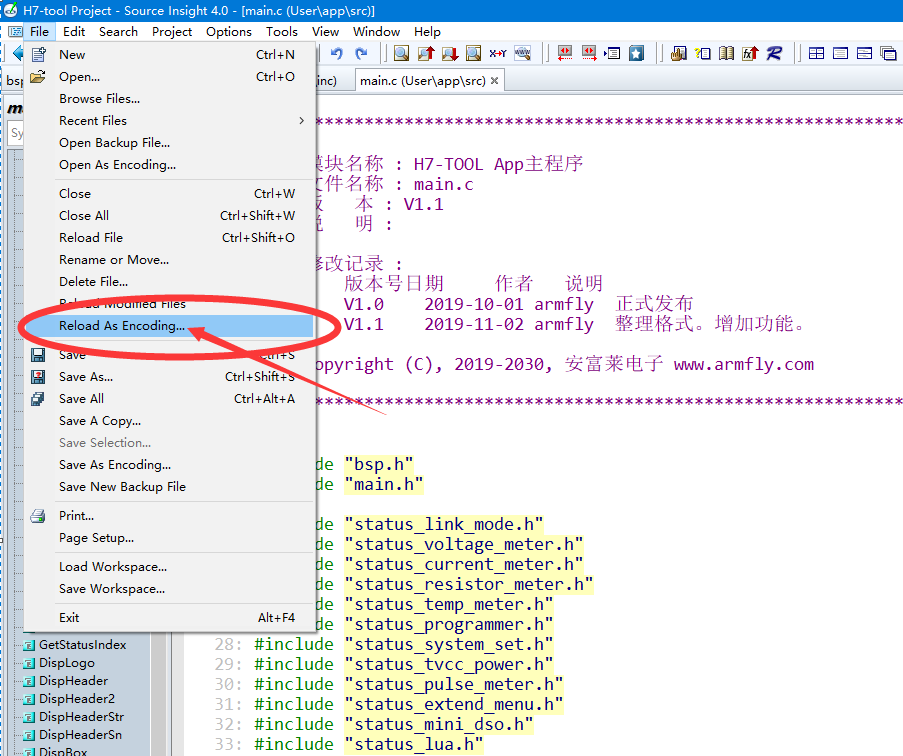Select Save Workspace... menu entry

(x=170, y=588)
